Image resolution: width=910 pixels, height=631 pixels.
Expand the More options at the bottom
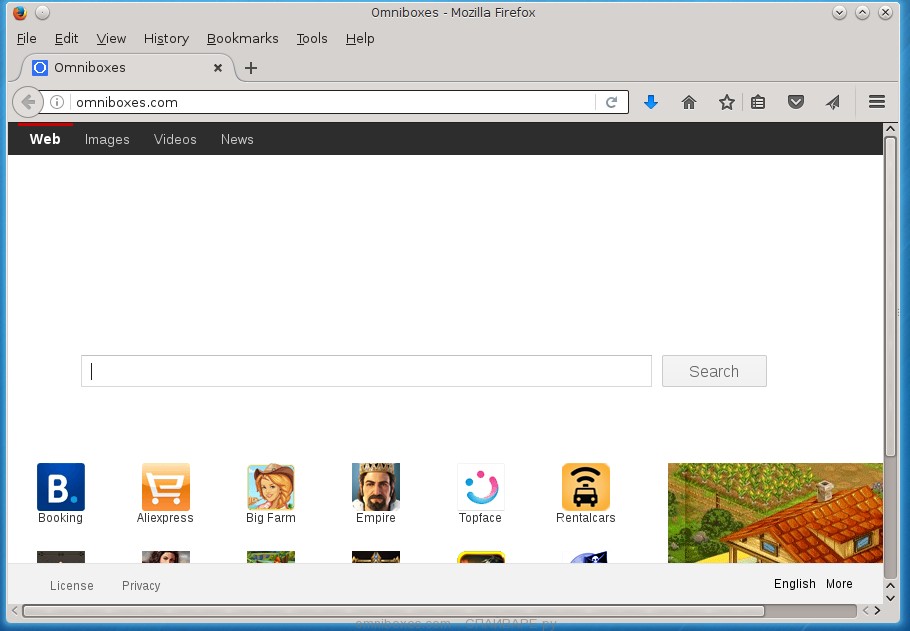tap(838, 584)
